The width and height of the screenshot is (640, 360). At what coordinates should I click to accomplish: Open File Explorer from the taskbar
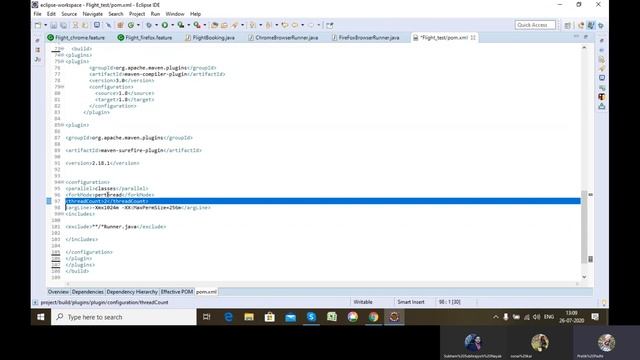[249, 317]
